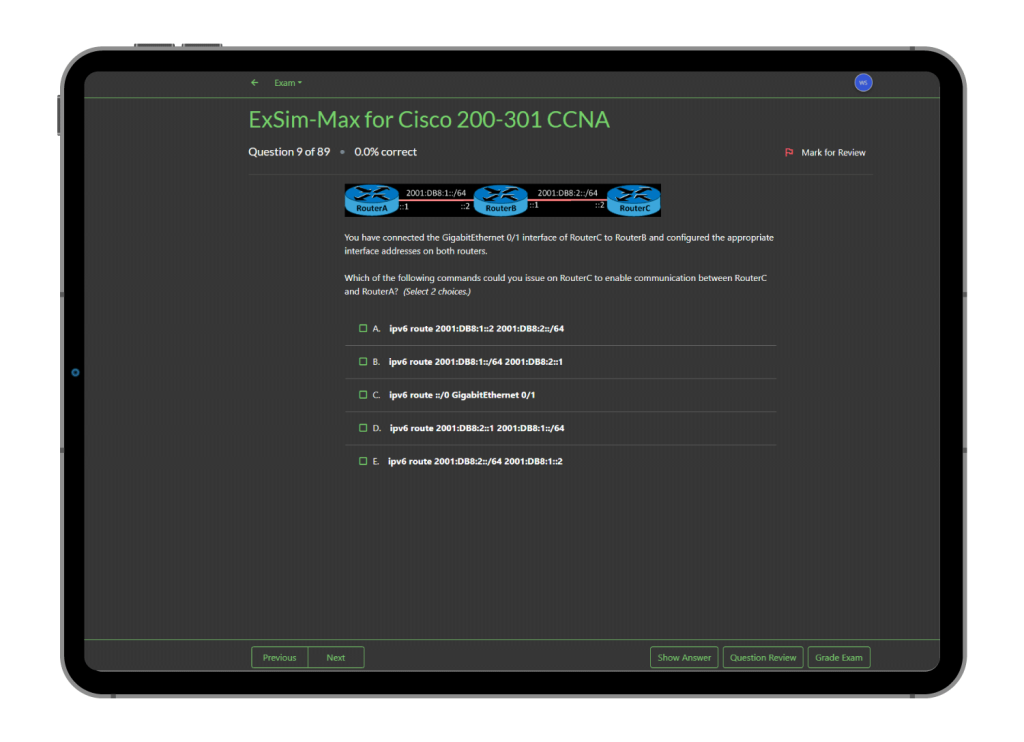Click the RouterA icon in diagram
The image size is (1024, 742).
tap(371, 199)
